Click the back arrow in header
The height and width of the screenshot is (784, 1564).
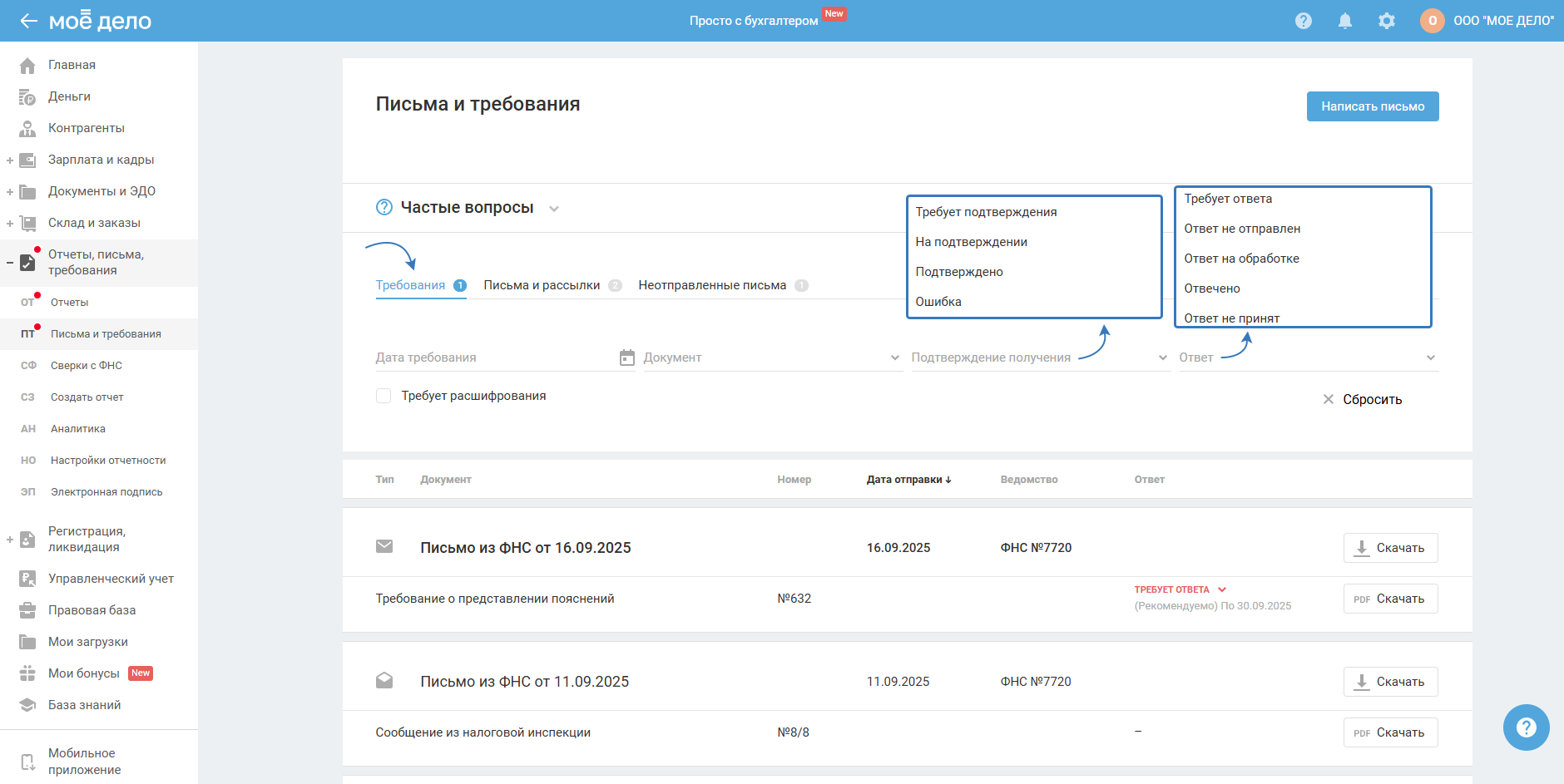28,21
